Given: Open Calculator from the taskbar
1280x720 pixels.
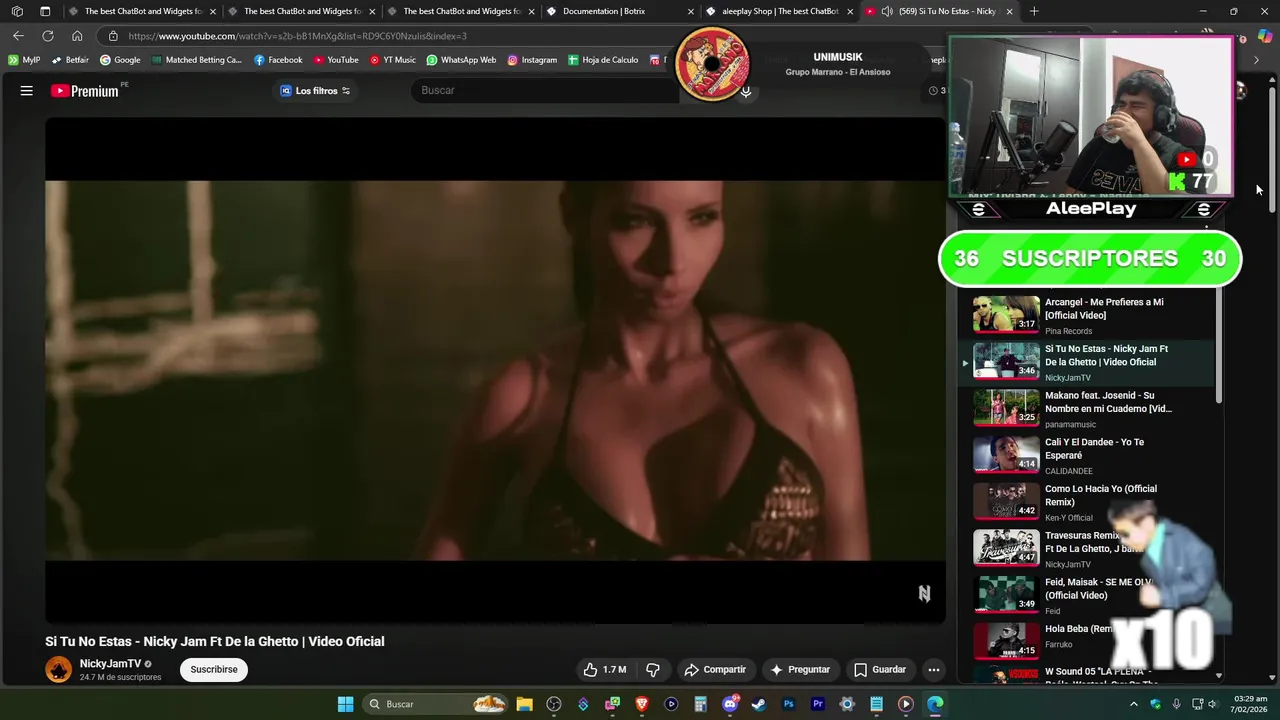Looking at the screenshot, I should tap(700, 704).
